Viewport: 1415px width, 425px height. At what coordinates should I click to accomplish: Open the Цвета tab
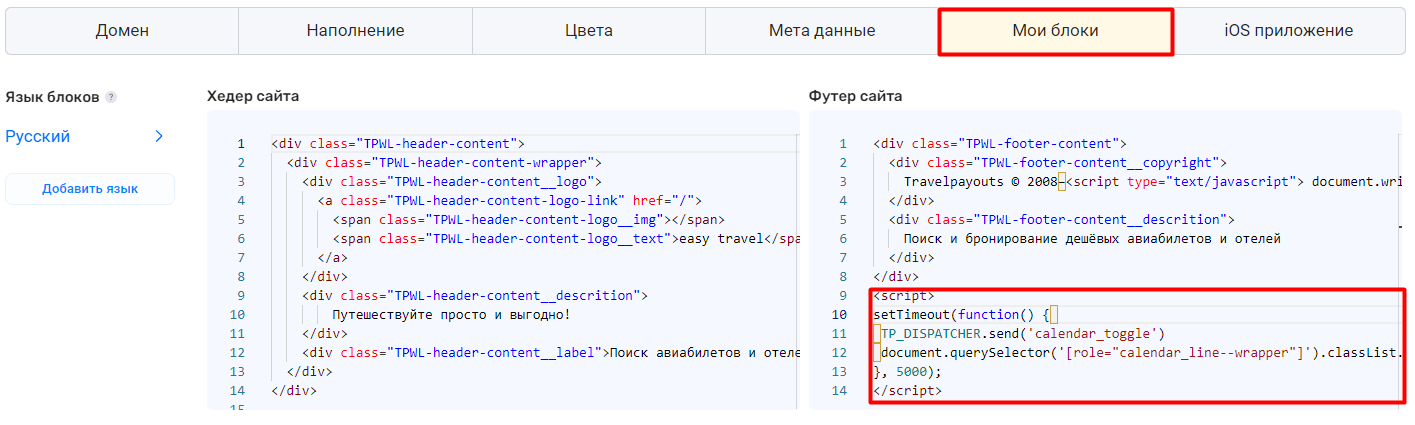point(589,31)
